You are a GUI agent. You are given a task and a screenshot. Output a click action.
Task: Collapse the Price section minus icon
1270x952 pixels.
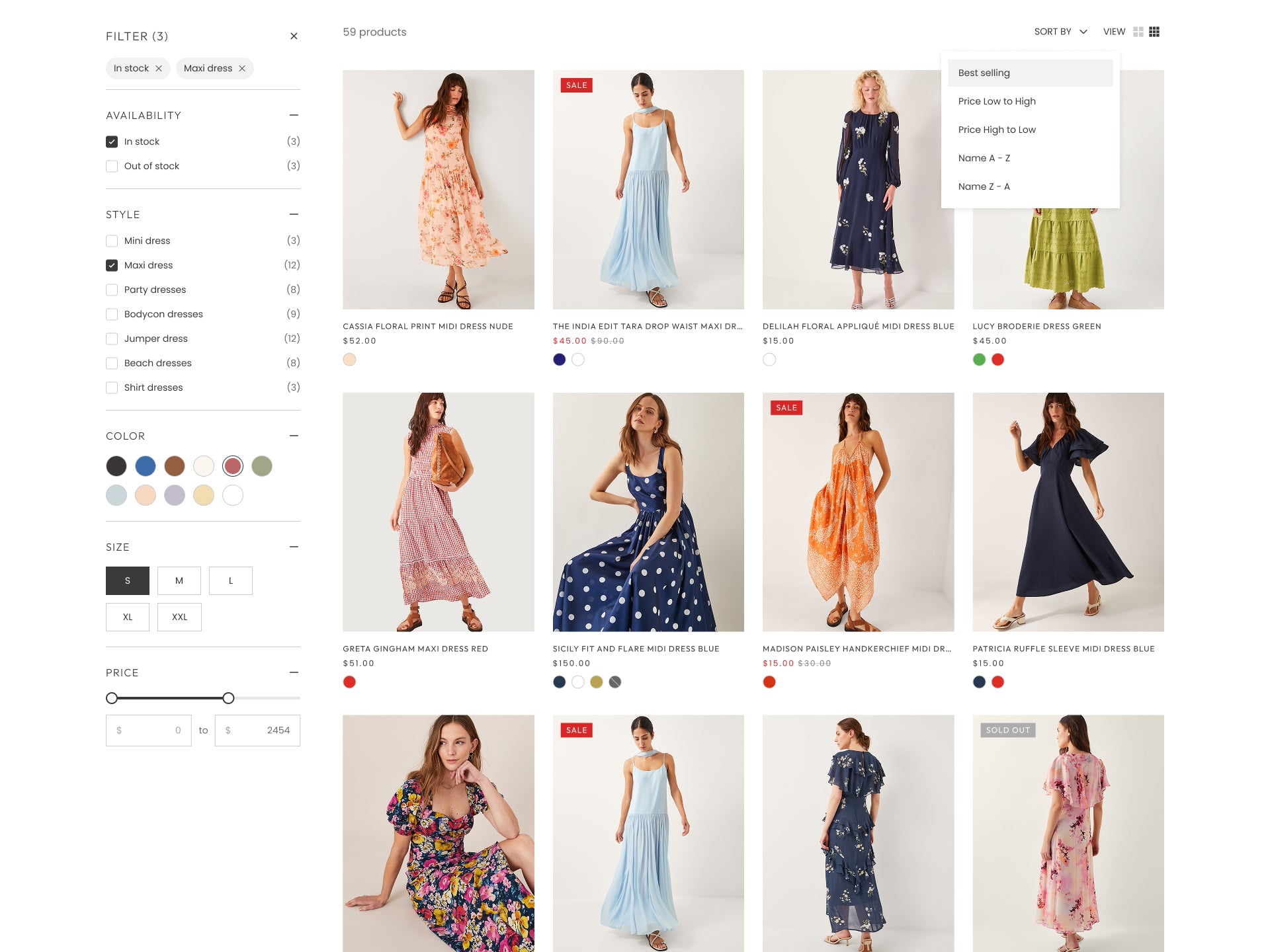294,672
